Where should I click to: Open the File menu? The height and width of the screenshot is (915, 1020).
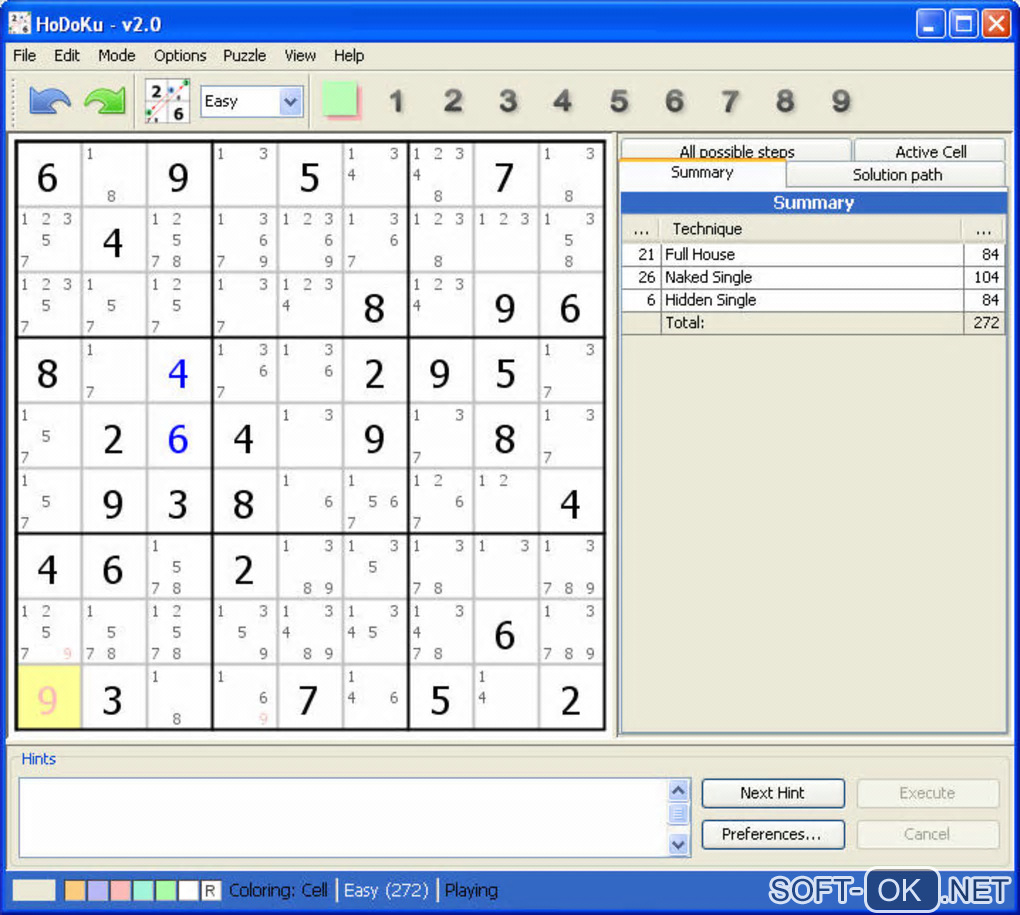point(25,56)
